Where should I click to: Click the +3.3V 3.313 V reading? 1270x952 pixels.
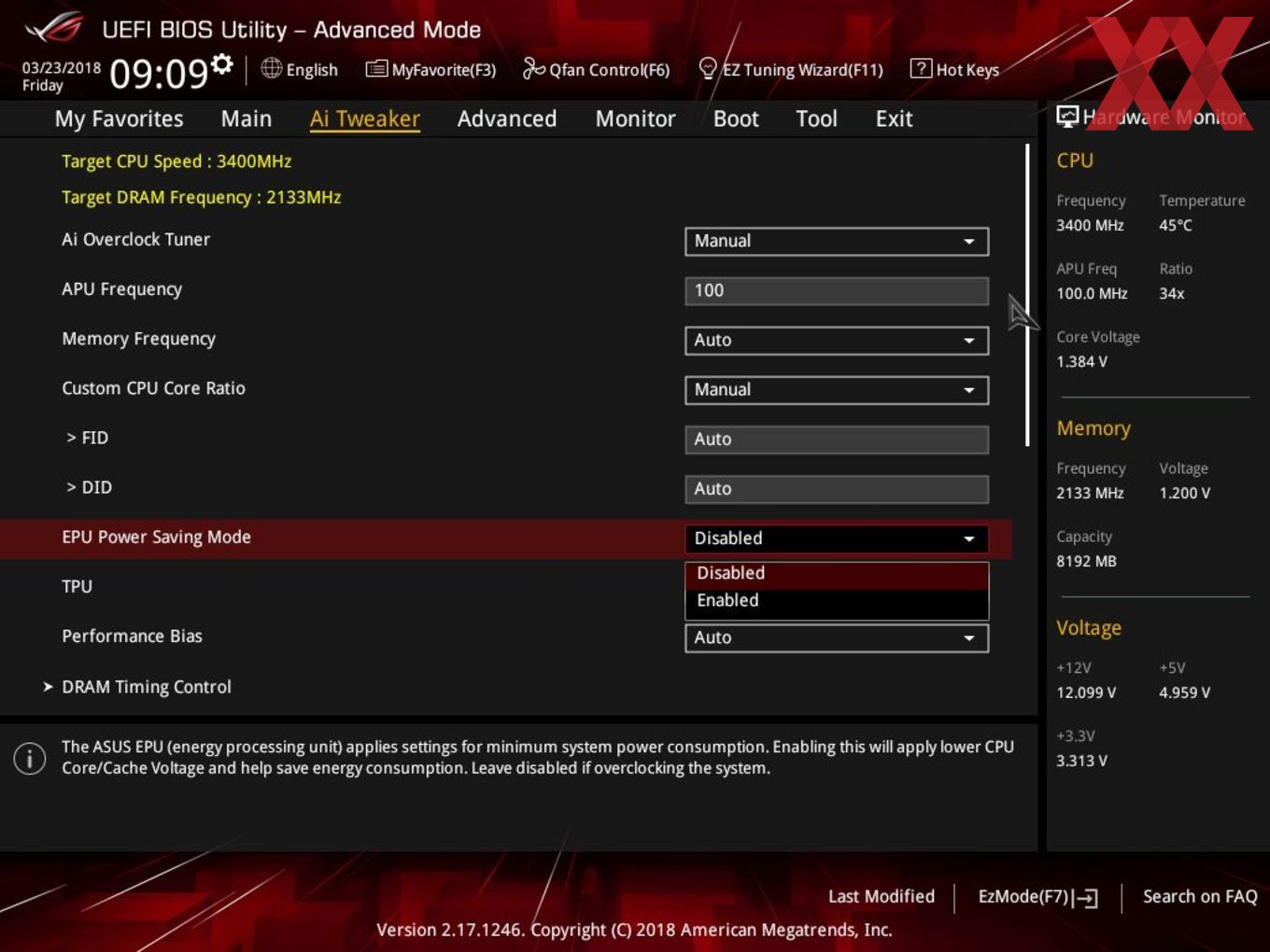click(x=1081, y=761)
